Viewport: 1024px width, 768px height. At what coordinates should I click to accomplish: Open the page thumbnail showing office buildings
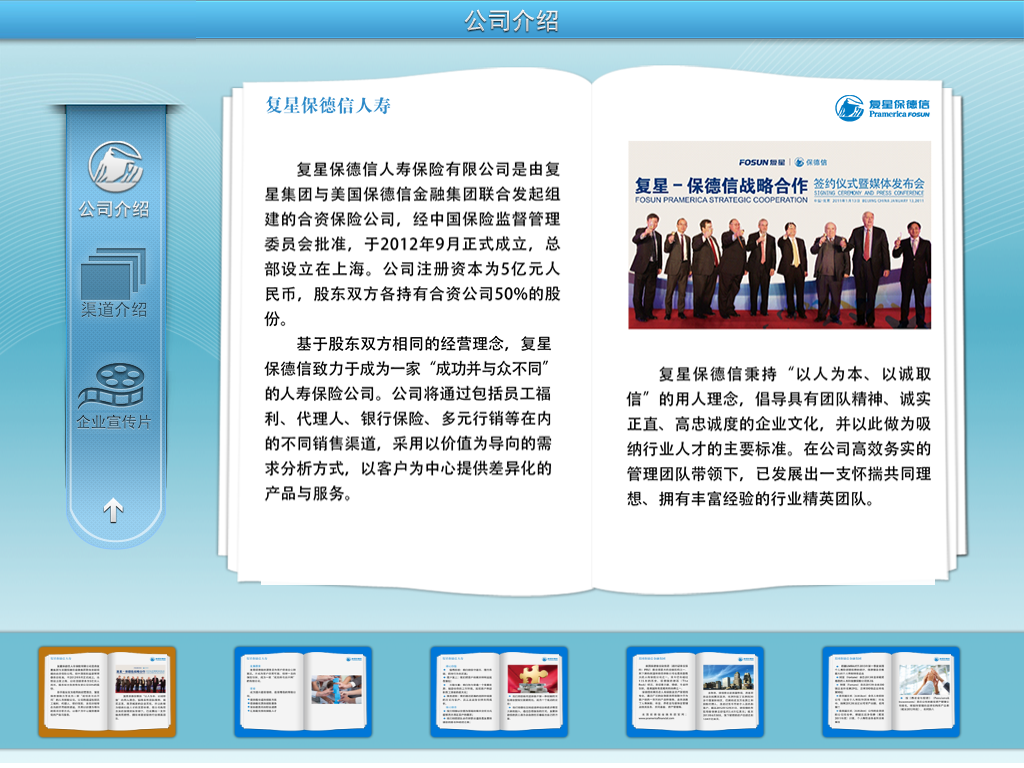(x=695, y=692)
